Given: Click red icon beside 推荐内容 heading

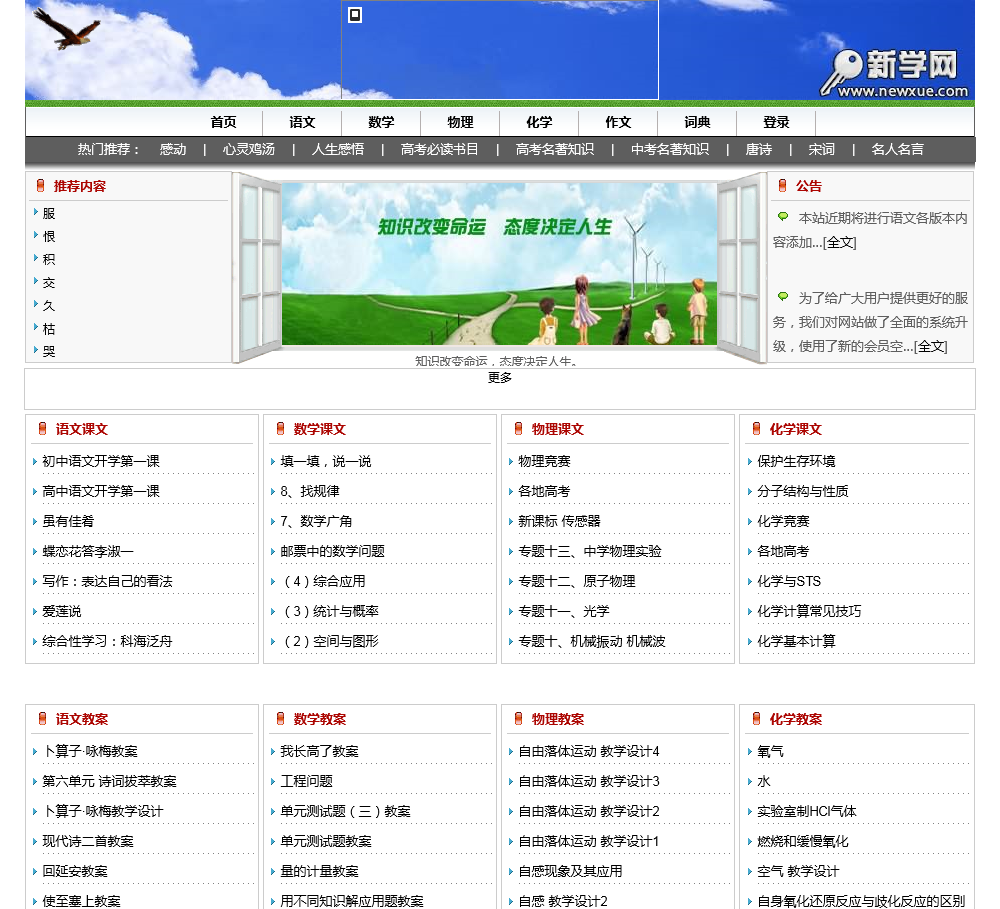Looking at the screenshot, I should coord(40,186).
